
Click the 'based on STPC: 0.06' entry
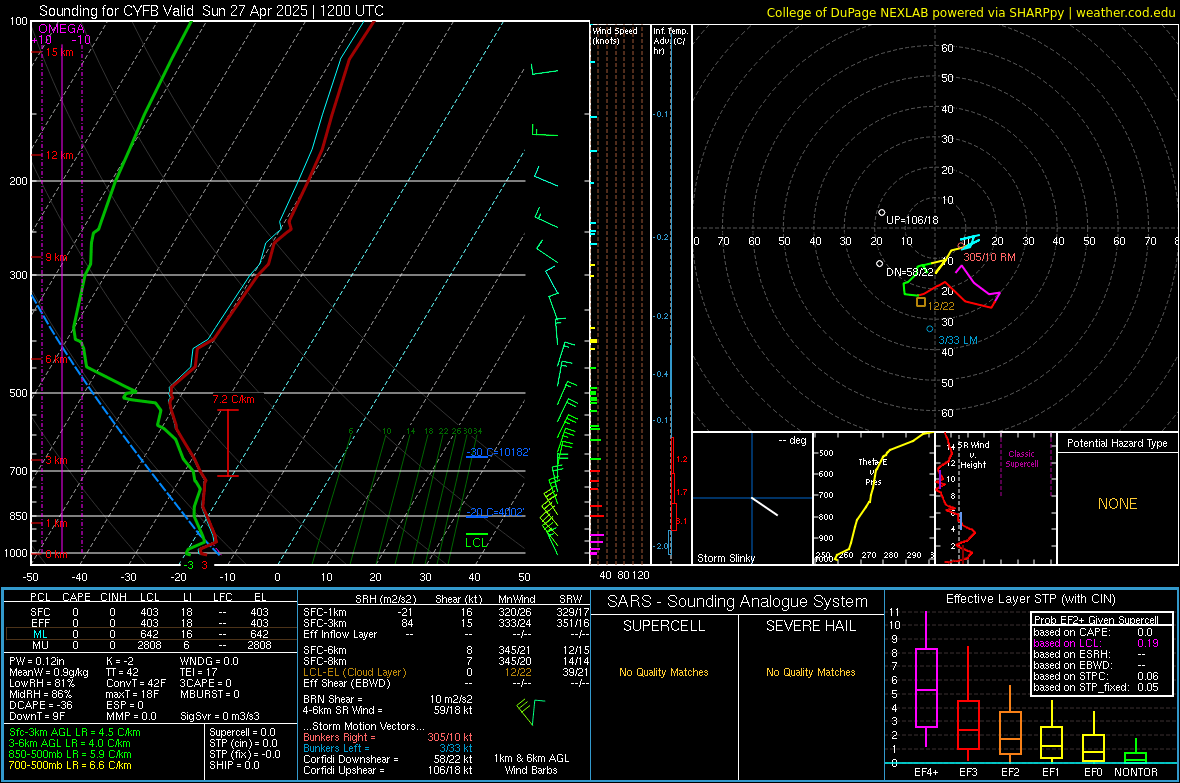pos(1096,676)
